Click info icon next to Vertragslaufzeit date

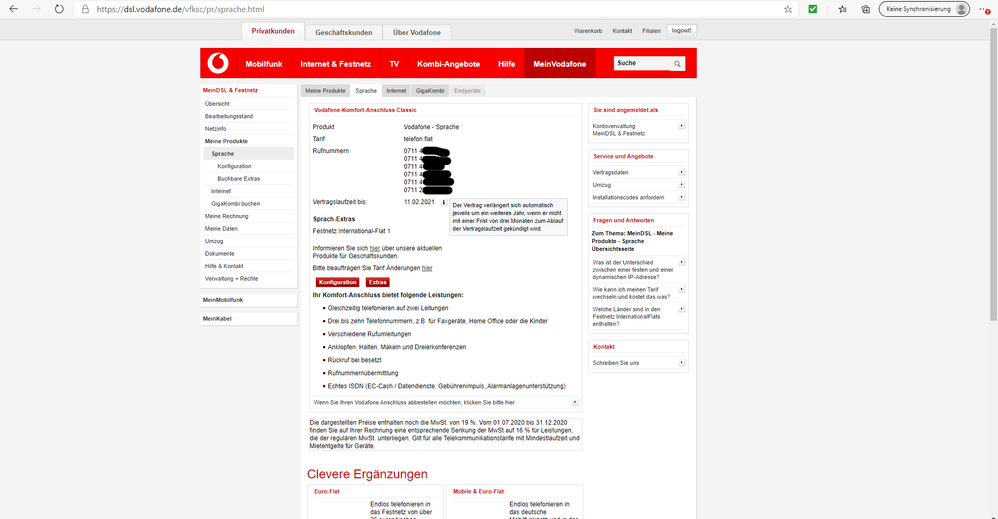pyautogui.click(x=444, y=203)
